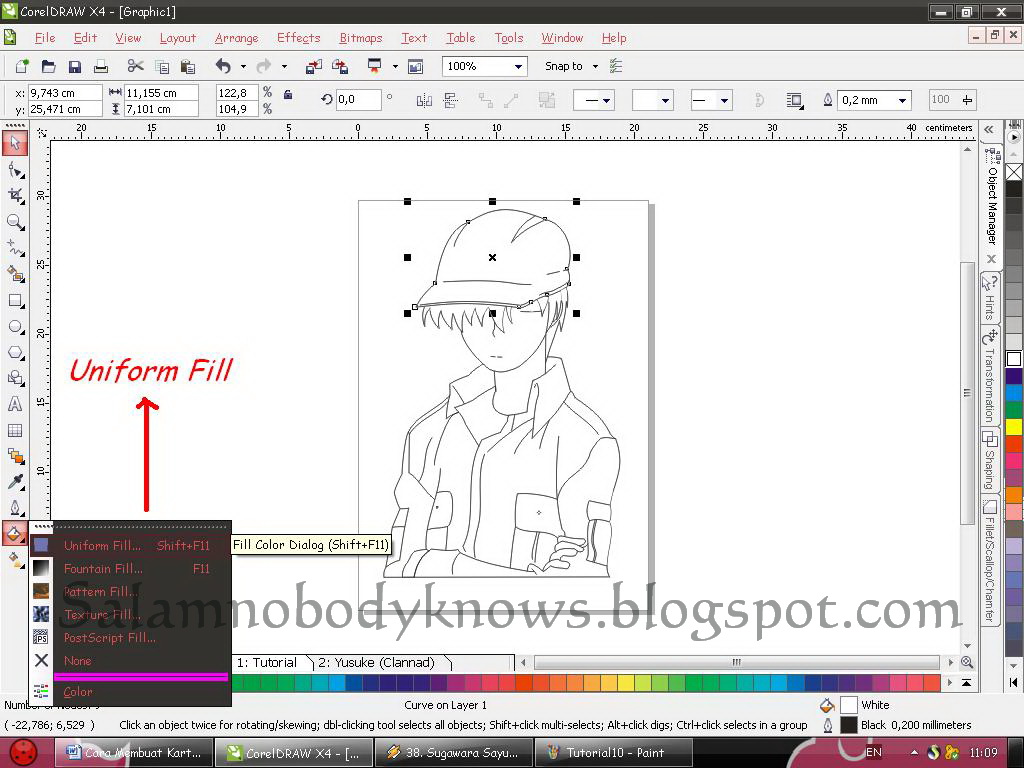Click the no-color X swatch in palette
The width and height of the screenshot is (1024, 768).
coord(1014,172)
